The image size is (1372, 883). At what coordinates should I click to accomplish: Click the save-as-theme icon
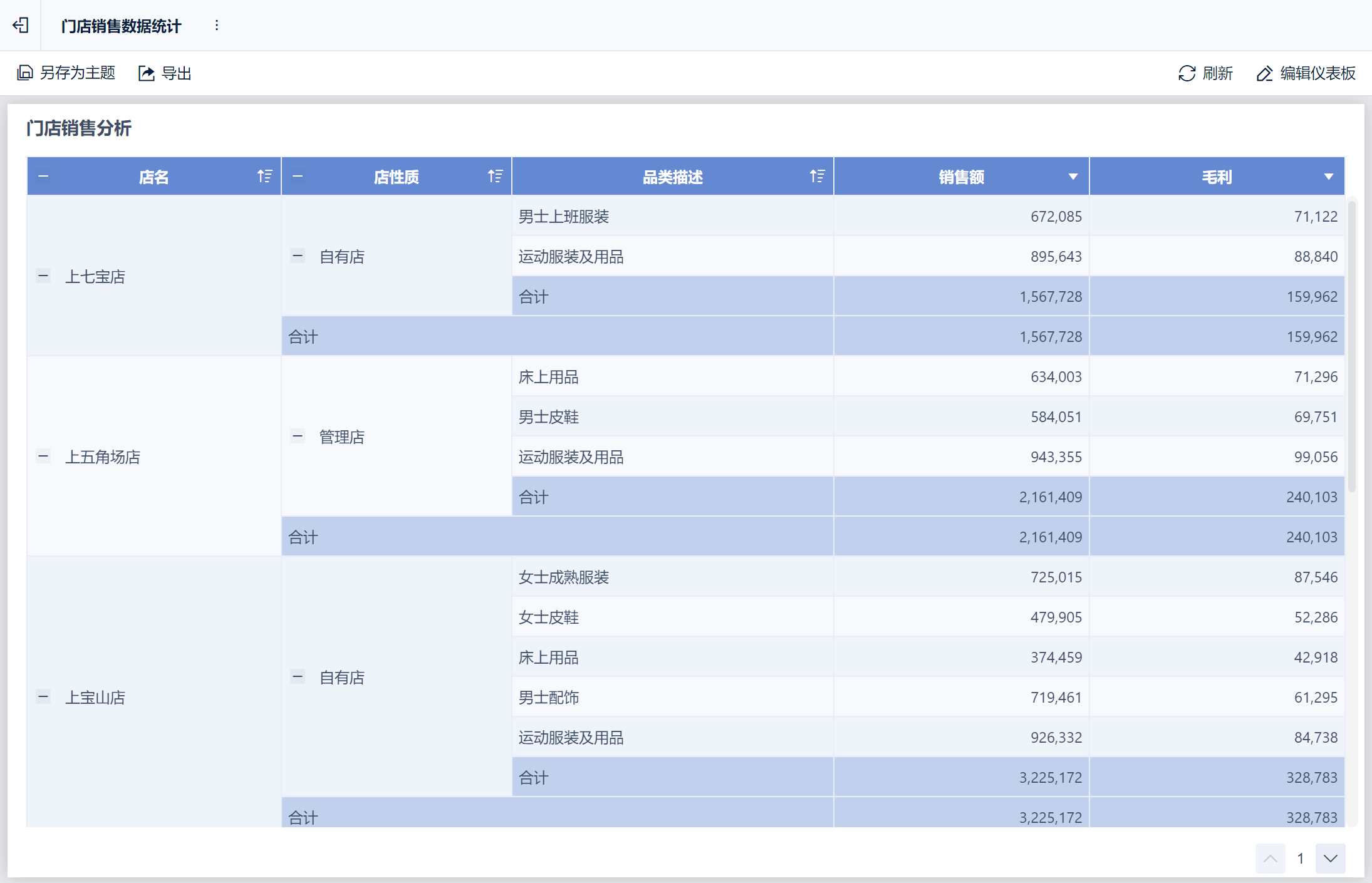(x=25, y=73)
